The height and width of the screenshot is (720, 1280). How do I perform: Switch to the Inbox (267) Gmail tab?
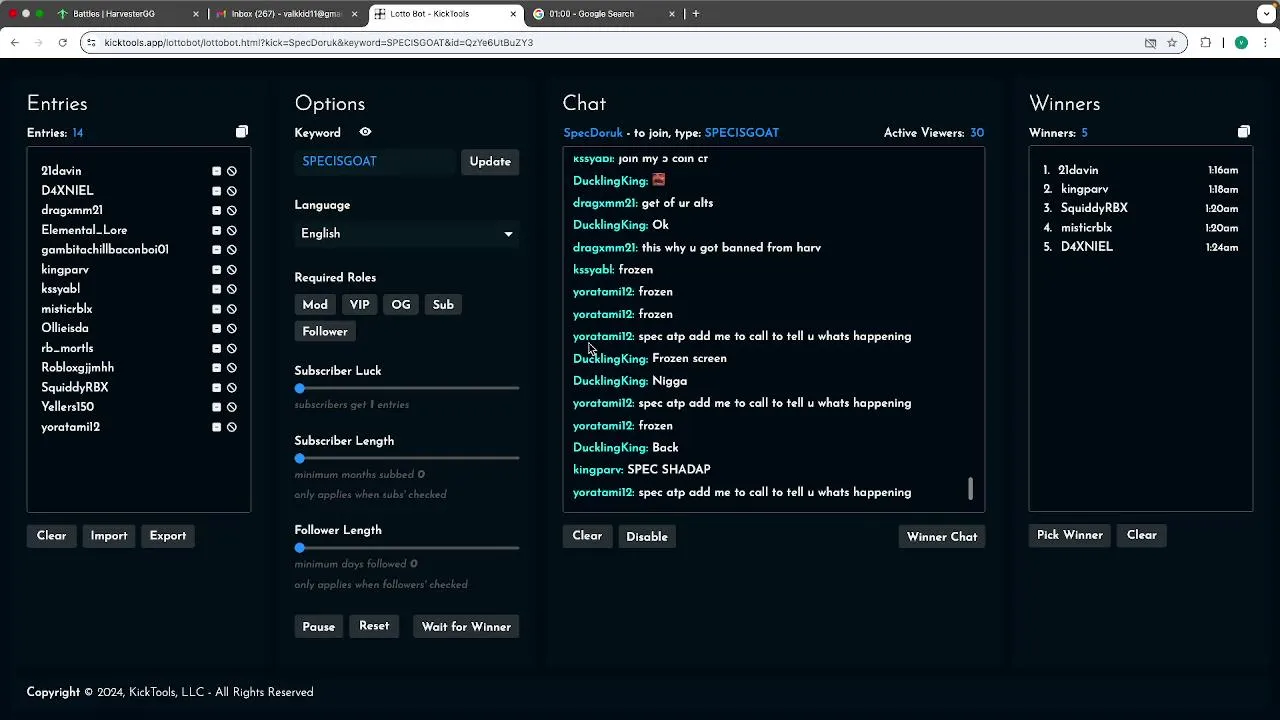point(286,14)
